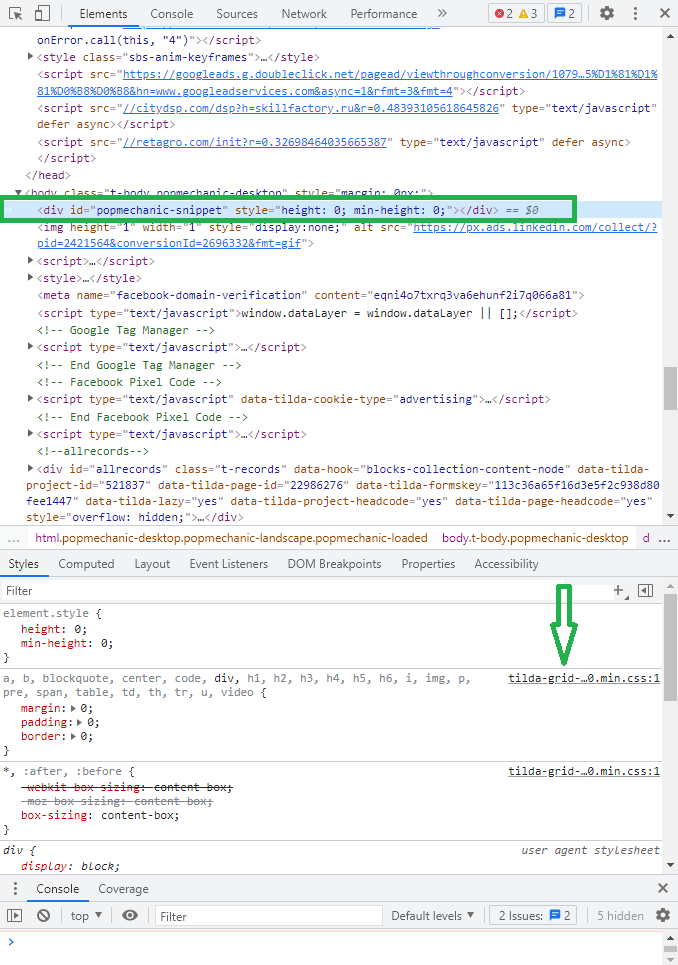
Task: Focus the Styles Filter field
Action: click(x=305, y=591)
